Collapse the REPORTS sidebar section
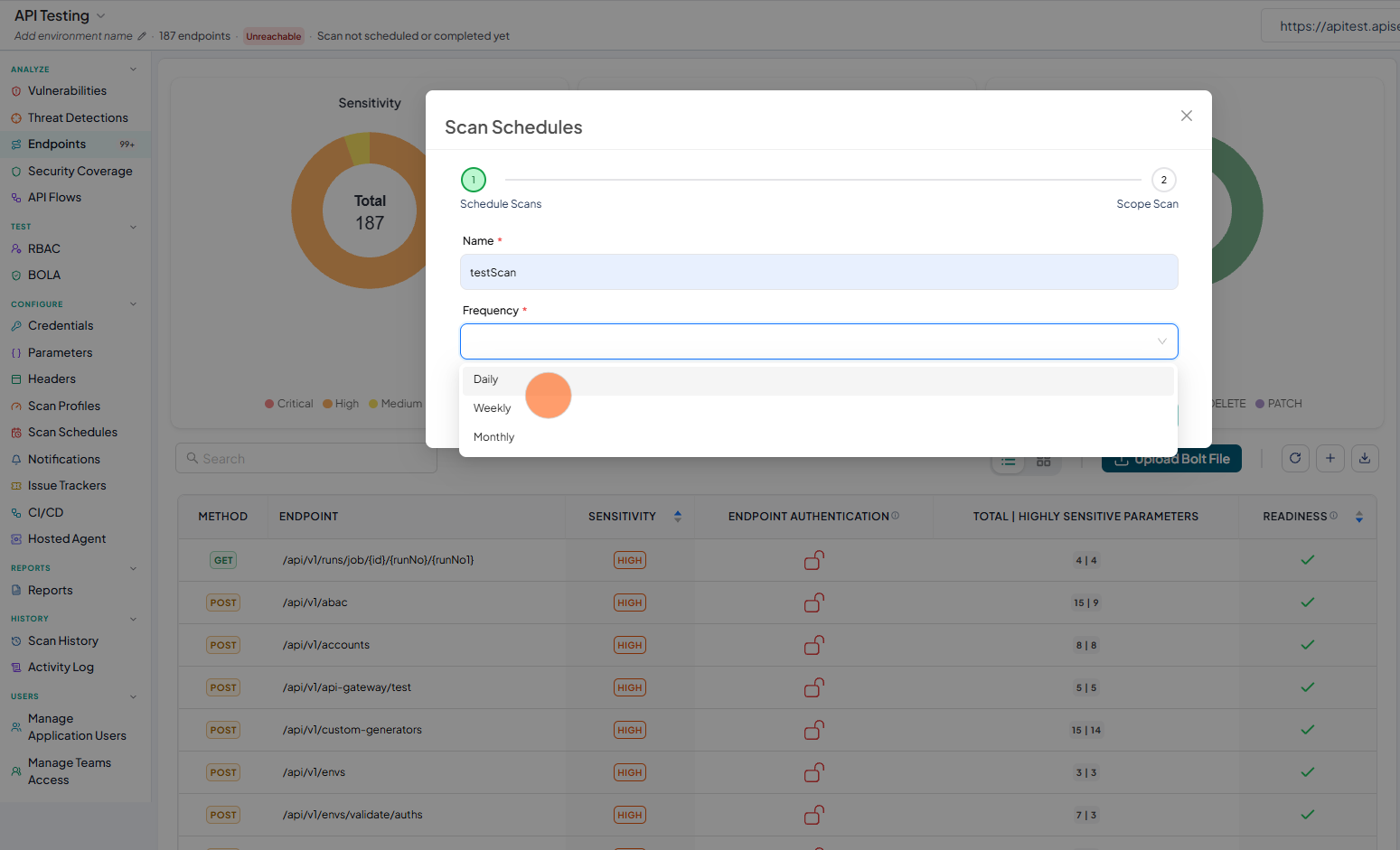The height and width of the screenshot is (850, 1400). click(133, 568)
